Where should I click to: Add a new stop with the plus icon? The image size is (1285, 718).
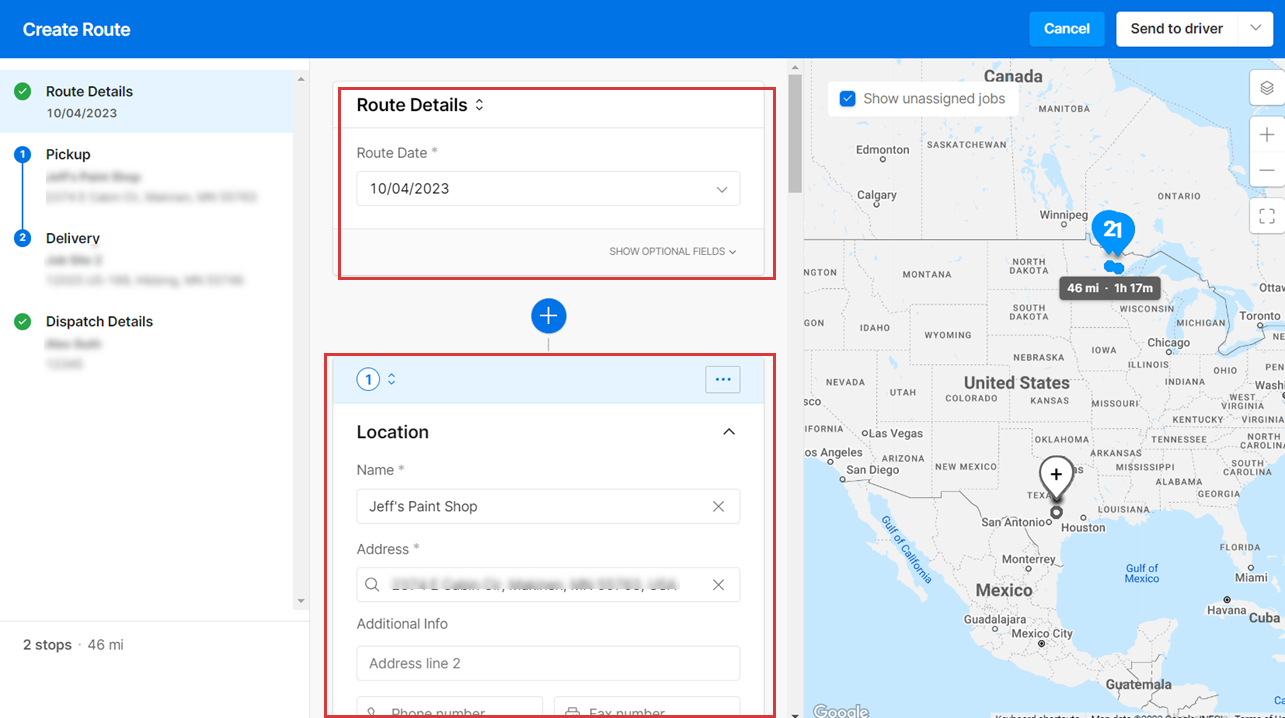click(548, 315)
